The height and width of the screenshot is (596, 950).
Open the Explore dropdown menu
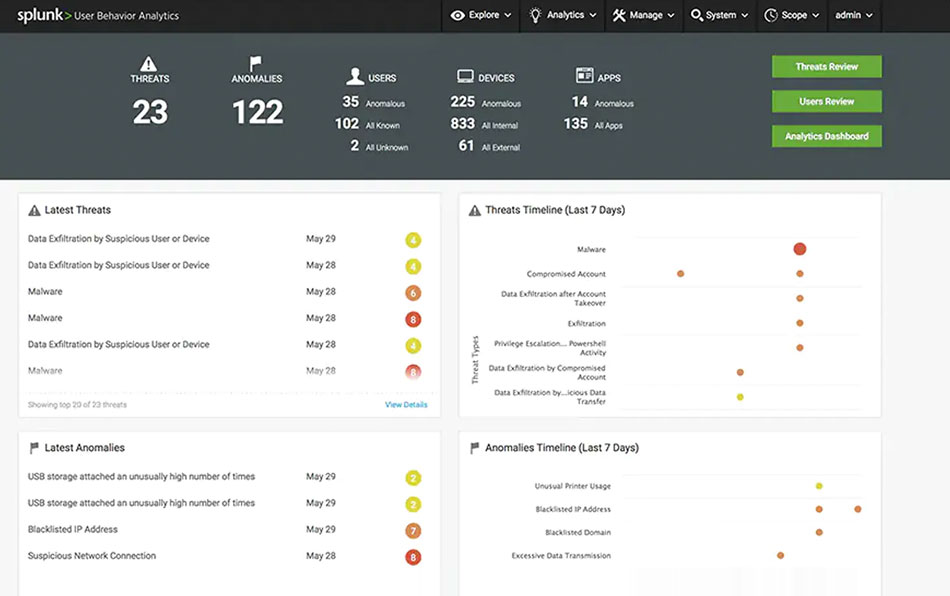coord(481,15)
